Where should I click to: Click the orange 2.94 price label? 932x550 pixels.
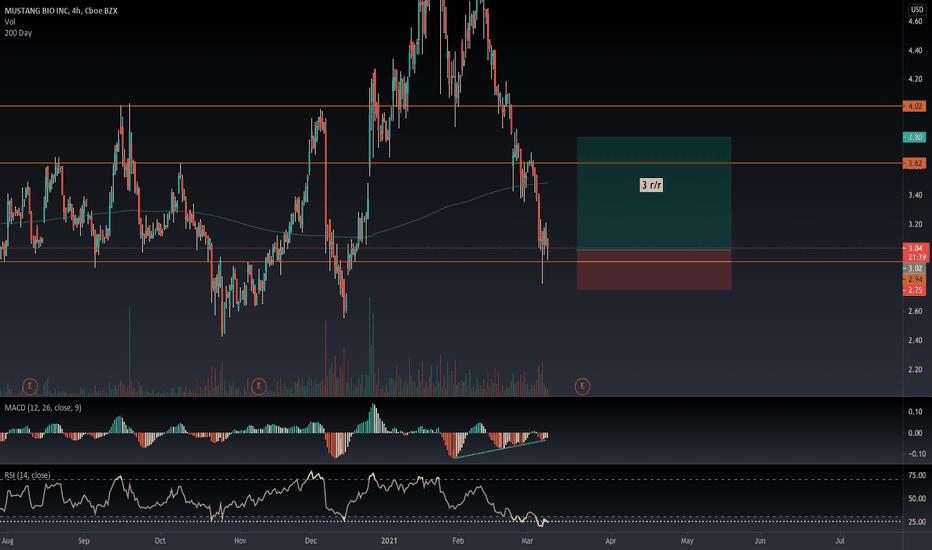click(x=914, y=279)
